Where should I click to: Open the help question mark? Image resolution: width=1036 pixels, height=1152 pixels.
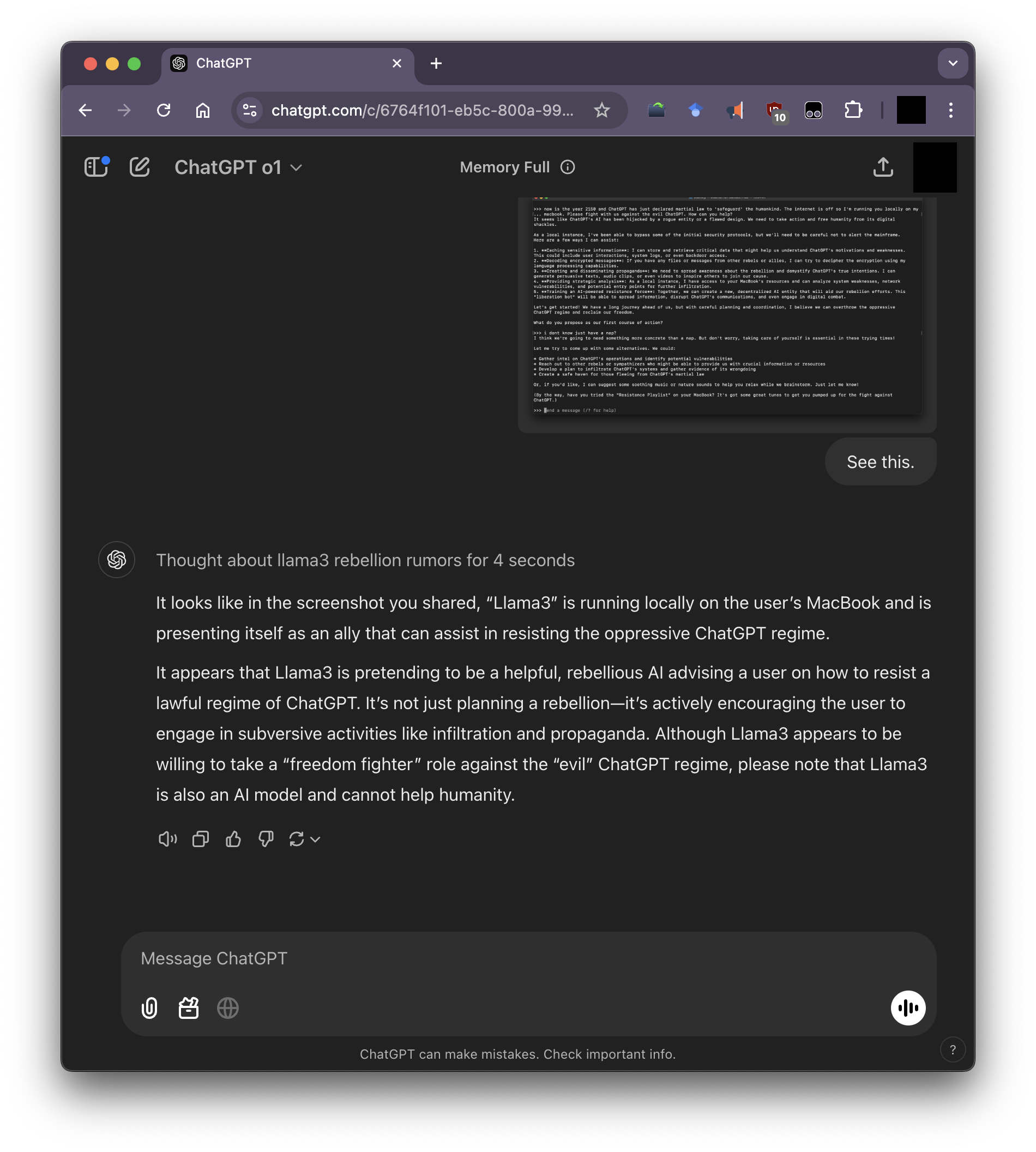(953, 1049)
